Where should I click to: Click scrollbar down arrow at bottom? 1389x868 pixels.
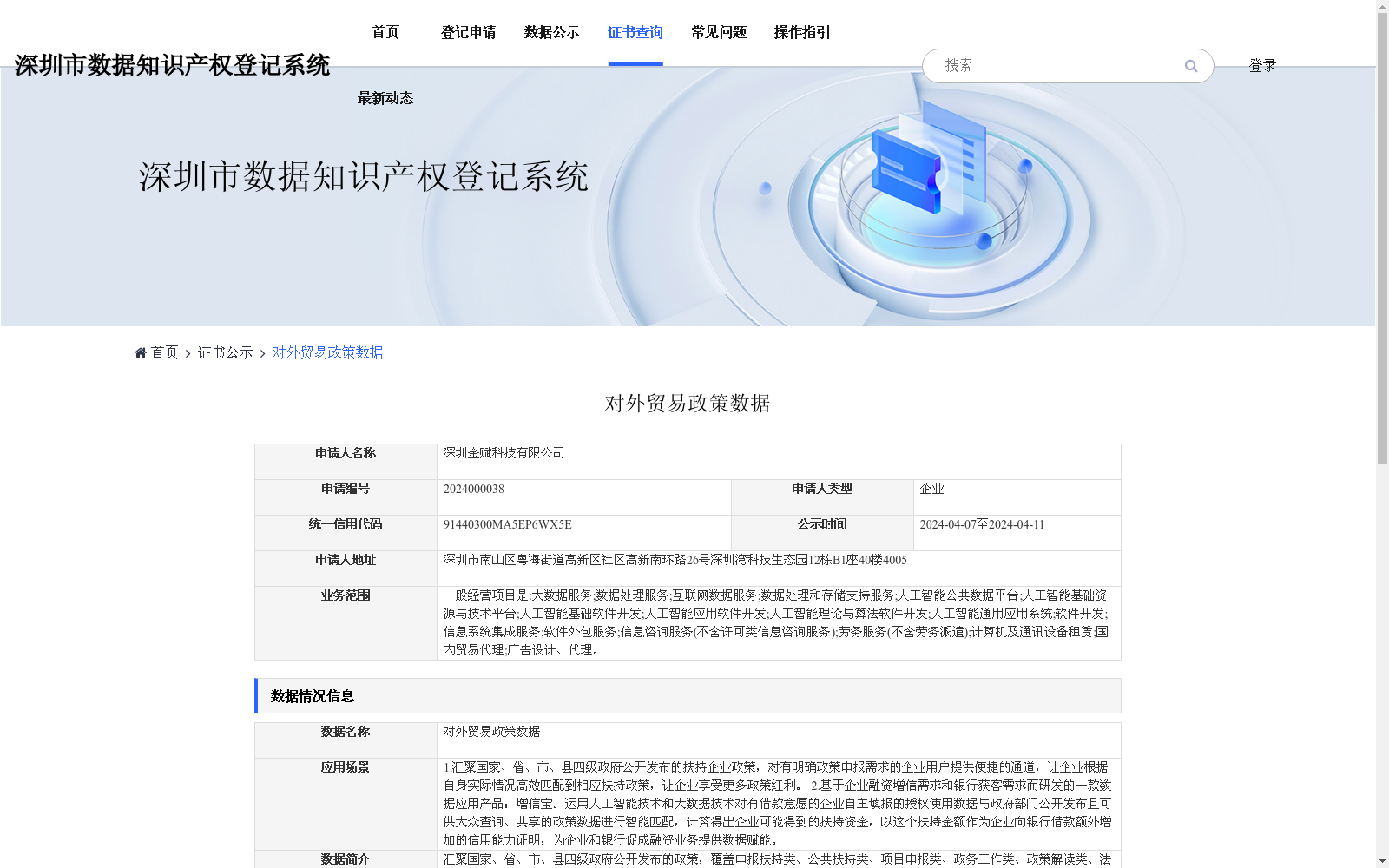(1382, 861)
